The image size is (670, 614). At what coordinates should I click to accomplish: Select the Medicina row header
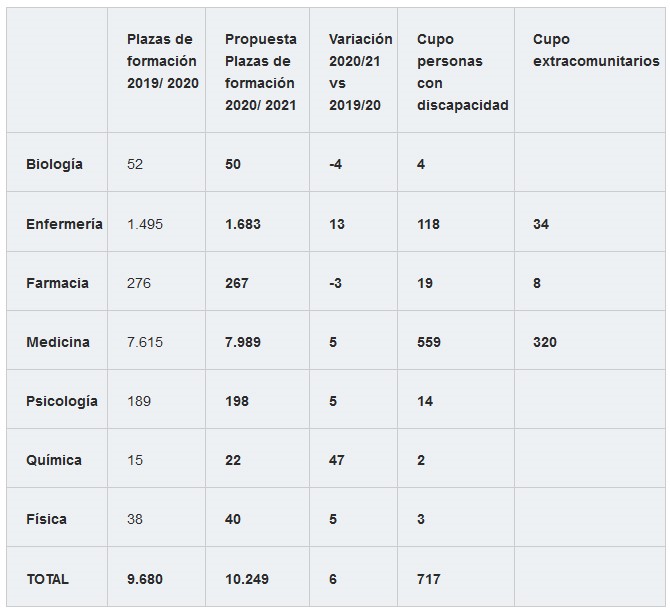coord(58,342)
